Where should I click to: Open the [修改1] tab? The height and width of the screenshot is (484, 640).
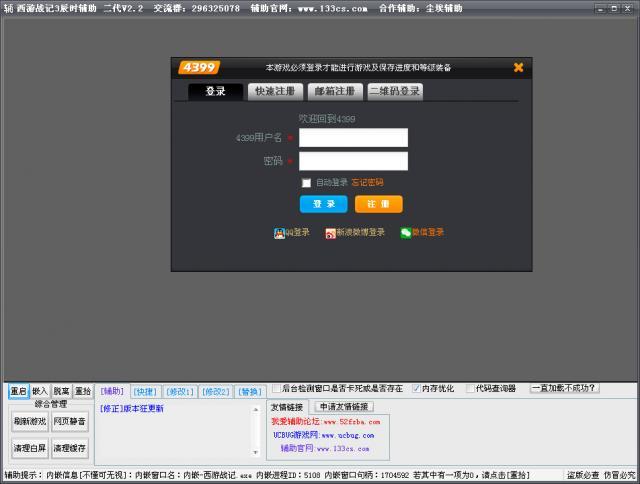180,392
